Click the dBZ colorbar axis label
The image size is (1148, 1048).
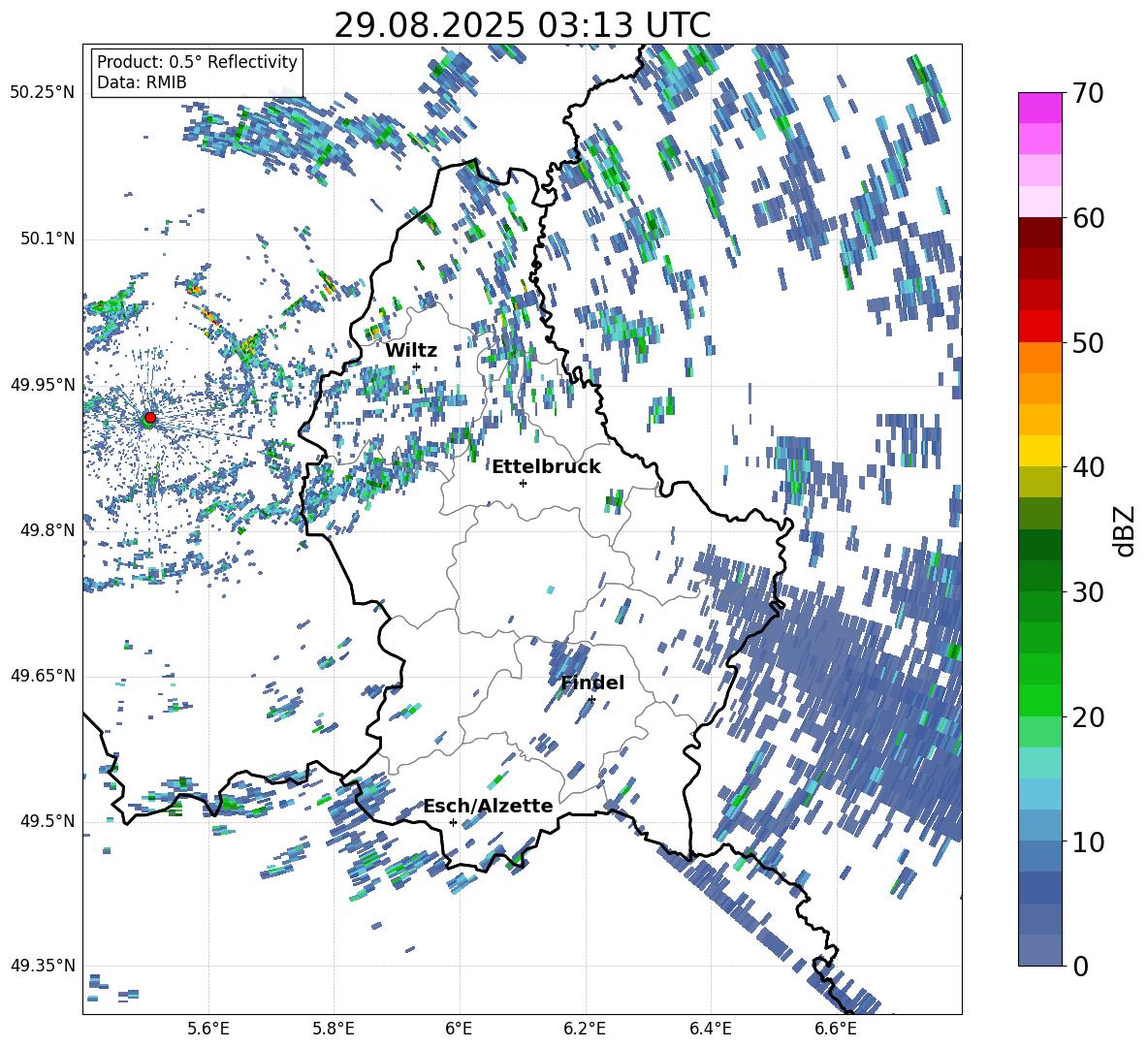[x=1126, y=530]
